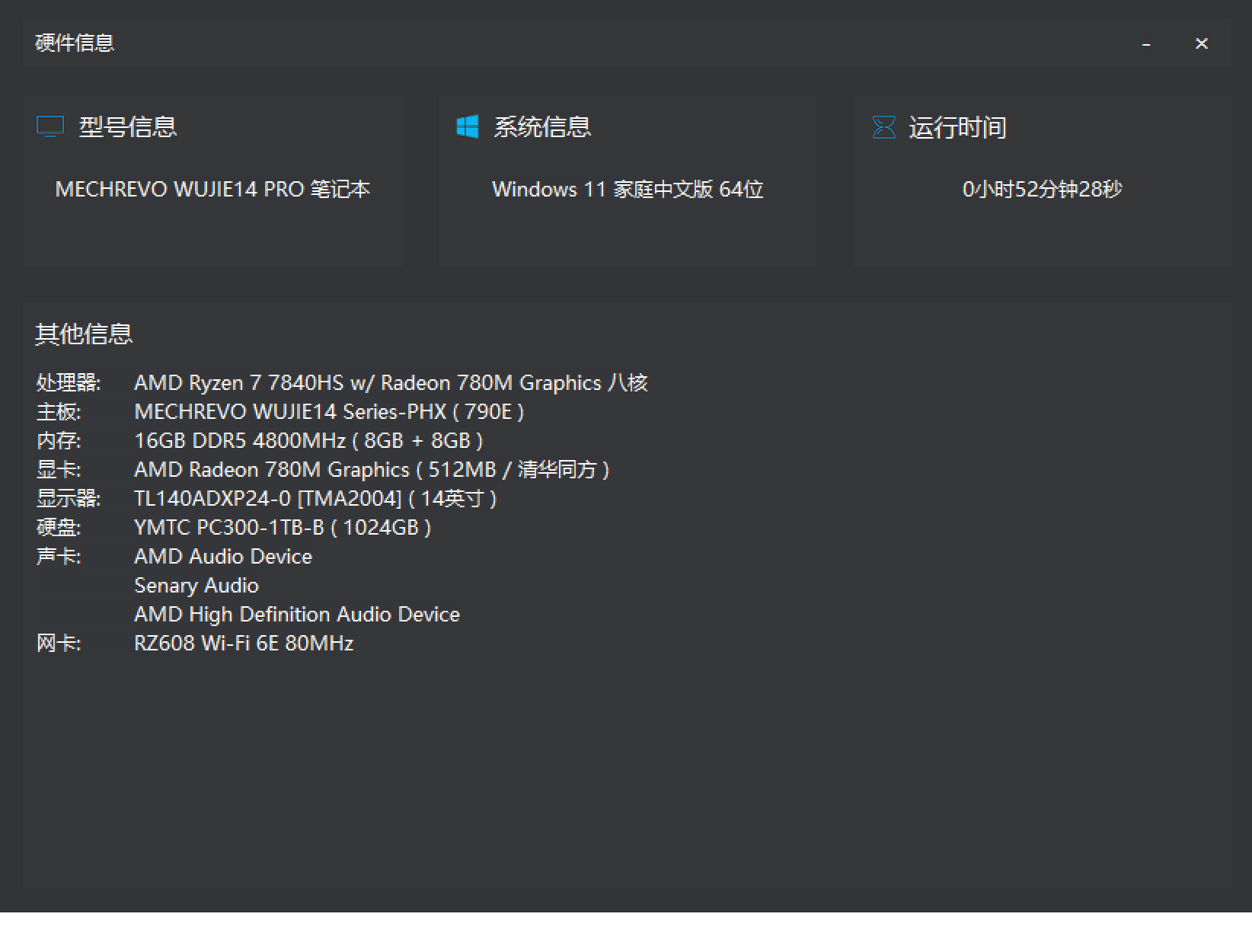The image size is (1252, 952).
Task: Select the 型号信息 heading
Action: pos(128,126)
